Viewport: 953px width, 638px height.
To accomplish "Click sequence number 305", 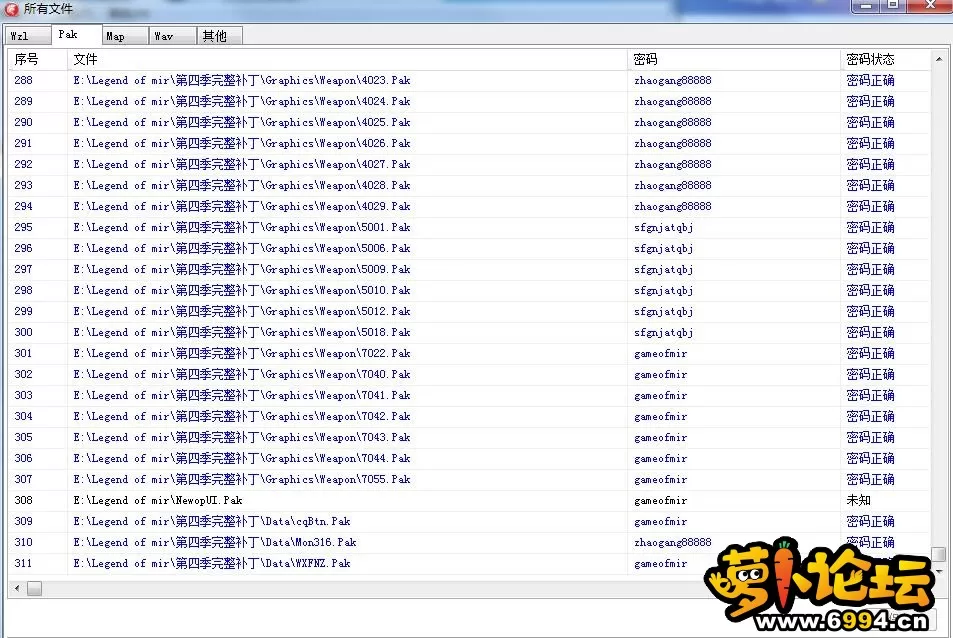I will click(24, 437).
